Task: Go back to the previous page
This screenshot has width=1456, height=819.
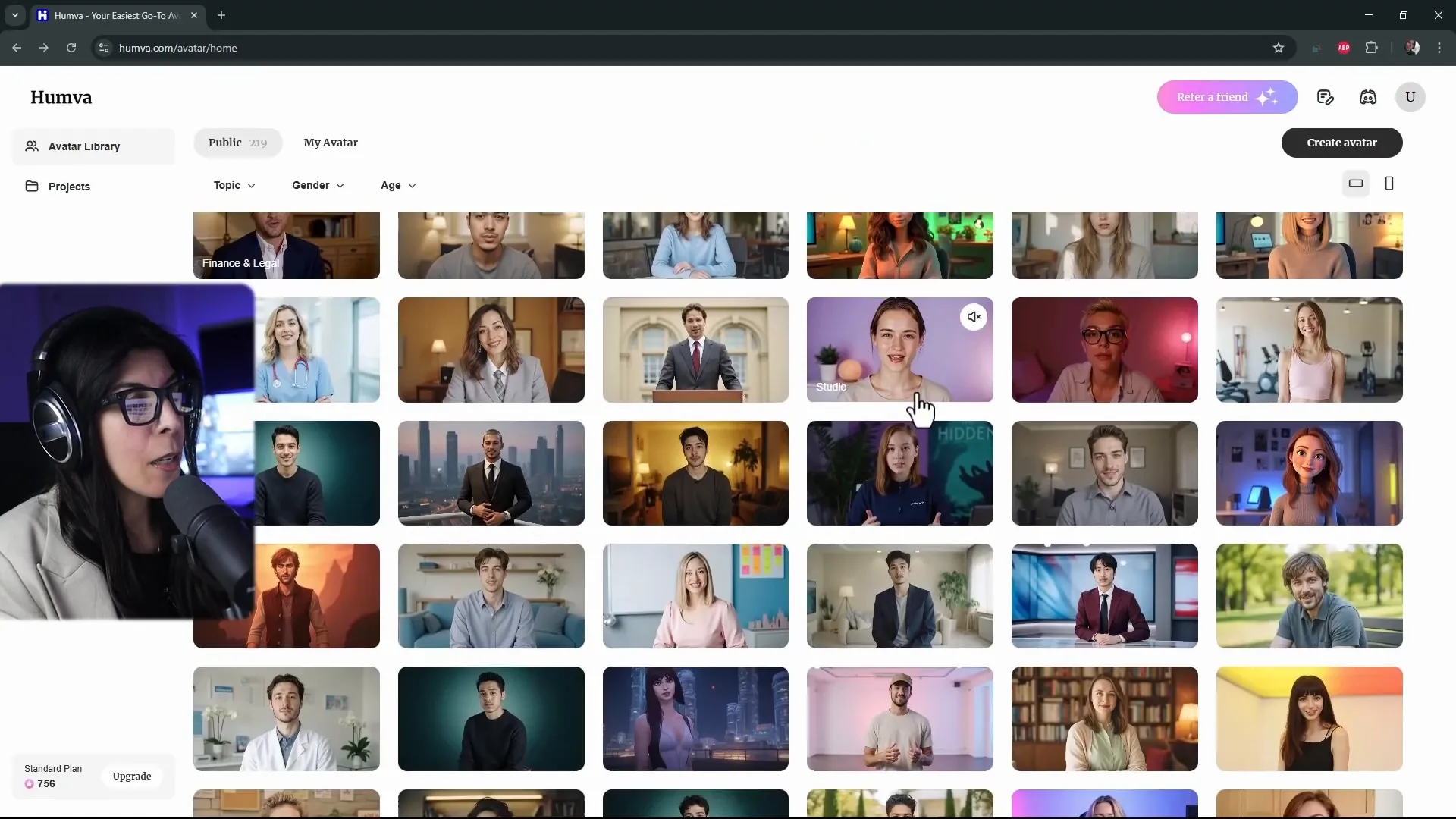Action: [x=17, y=48]
